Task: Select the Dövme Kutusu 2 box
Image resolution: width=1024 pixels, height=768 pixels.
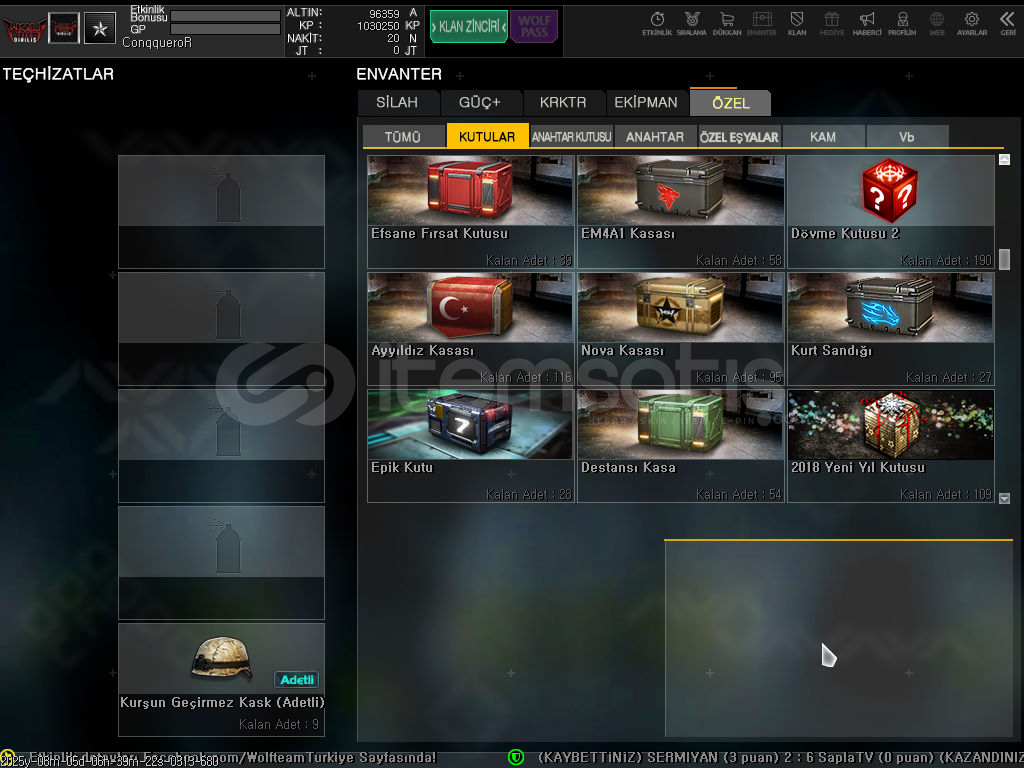Action: [x=891, y=212]
